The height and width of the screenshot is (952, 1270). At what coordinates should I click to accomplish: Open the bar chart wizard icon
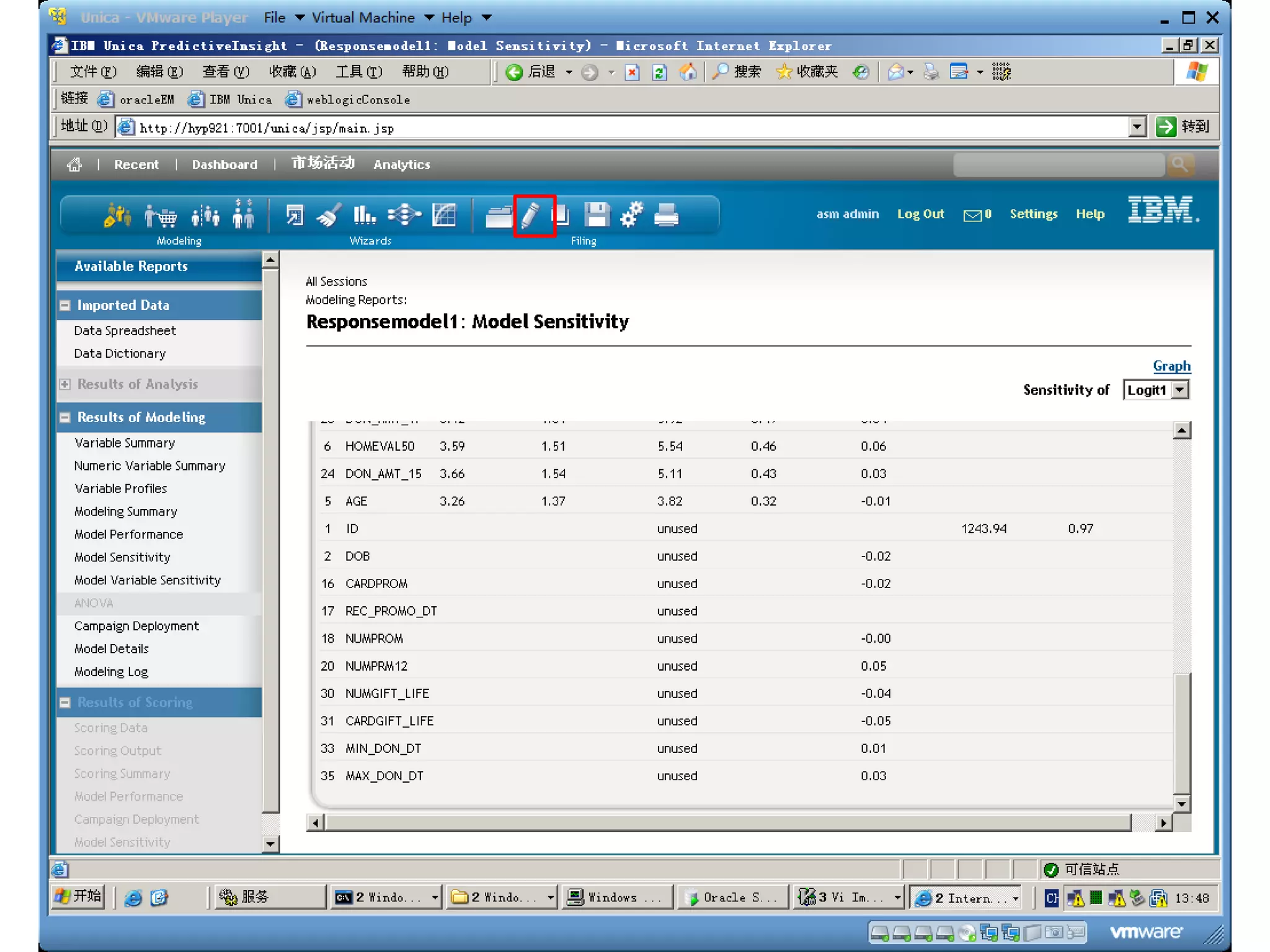coord(364,215)
